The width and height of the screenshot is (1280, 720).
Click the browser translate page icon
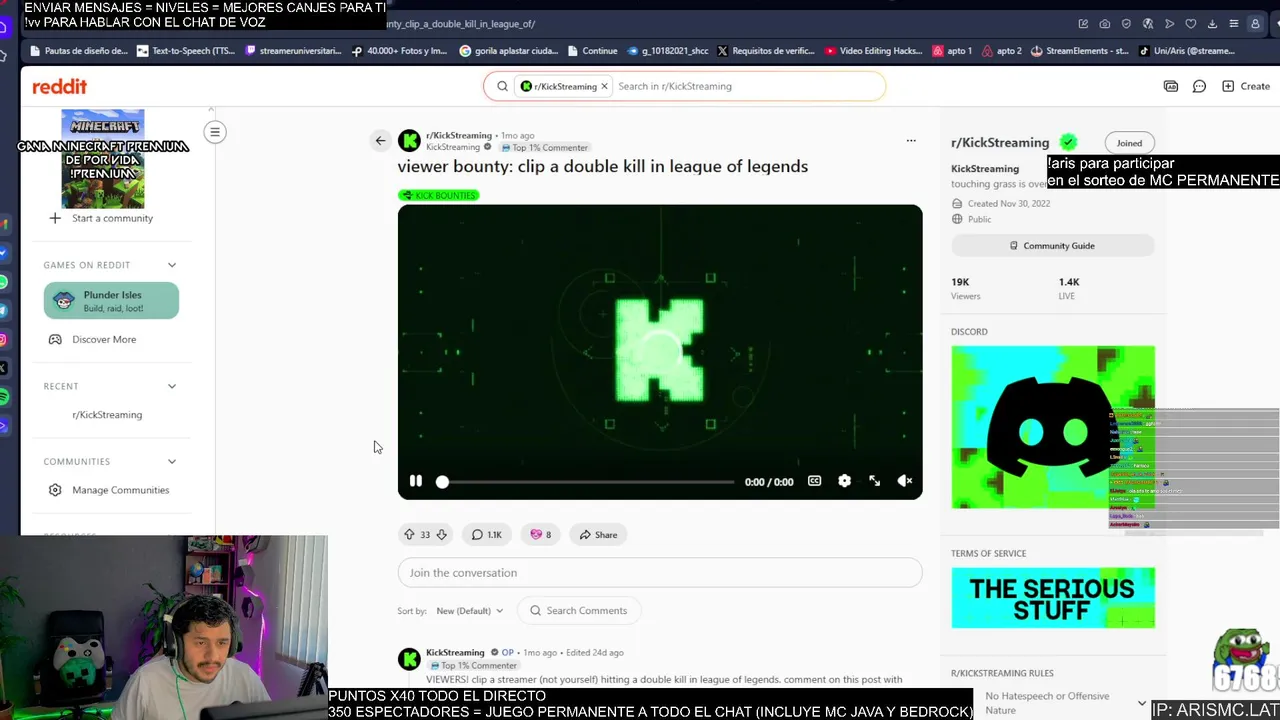pyautogui.click(x=1147, y=24)
